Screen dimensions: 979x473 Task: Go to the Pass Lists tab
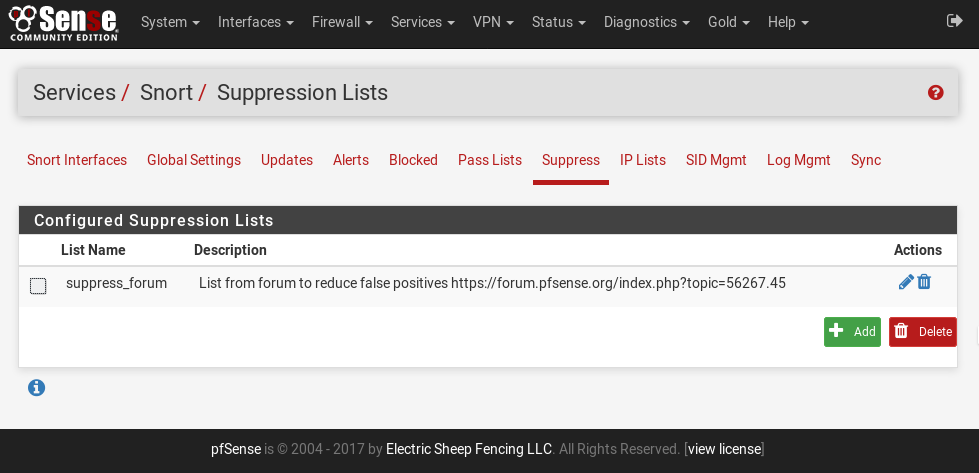tap(490, 160)
